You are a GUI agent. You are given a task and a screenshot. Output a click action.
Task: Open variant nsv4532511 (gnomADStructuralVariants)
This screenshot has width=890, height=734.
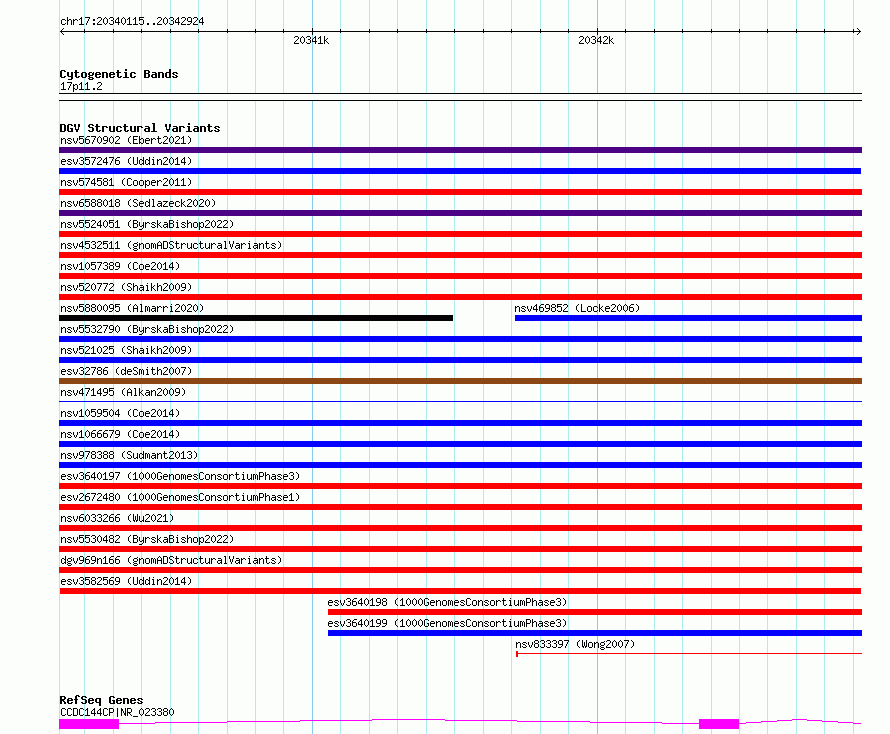point(171,245)
